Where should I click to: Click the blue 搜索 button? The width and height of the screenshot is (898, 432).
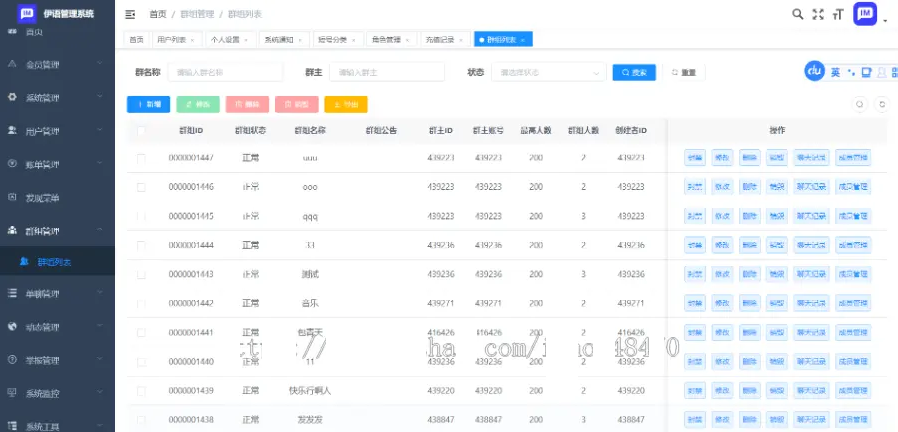coord(637,72)
